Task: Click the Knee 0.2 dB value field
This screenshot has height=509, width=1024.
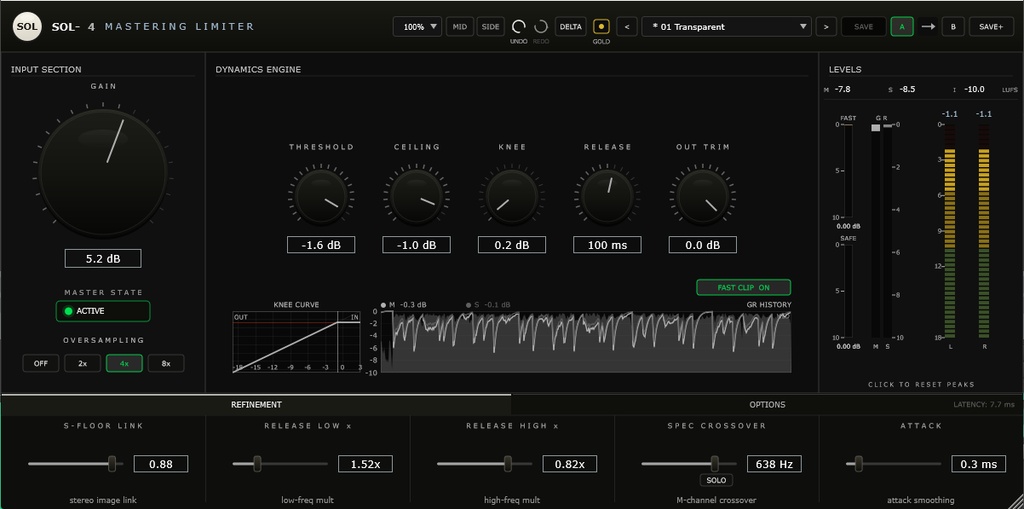Action: [x=512, y=245]
